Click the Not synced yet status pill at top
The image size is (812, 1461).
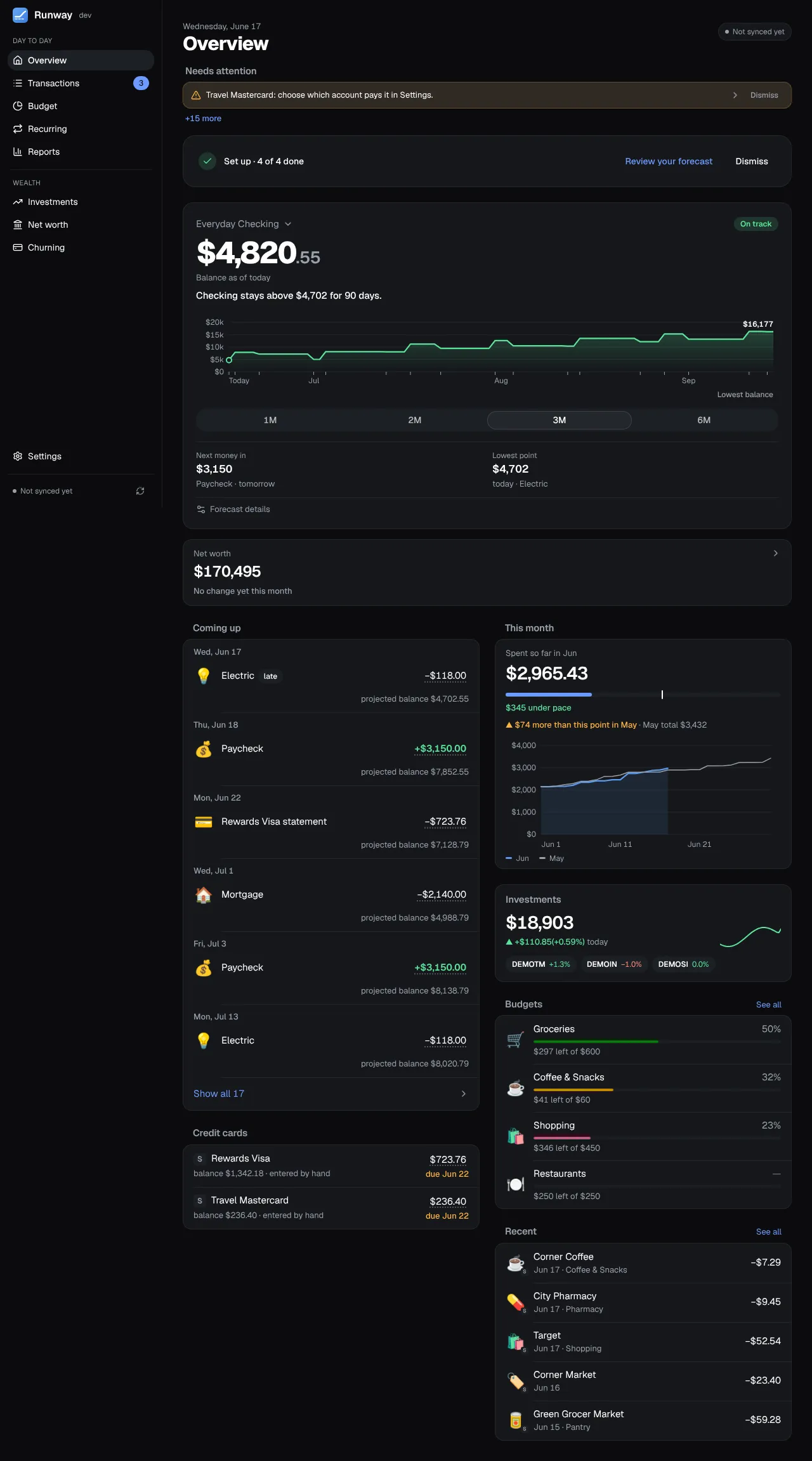(754, 32)
